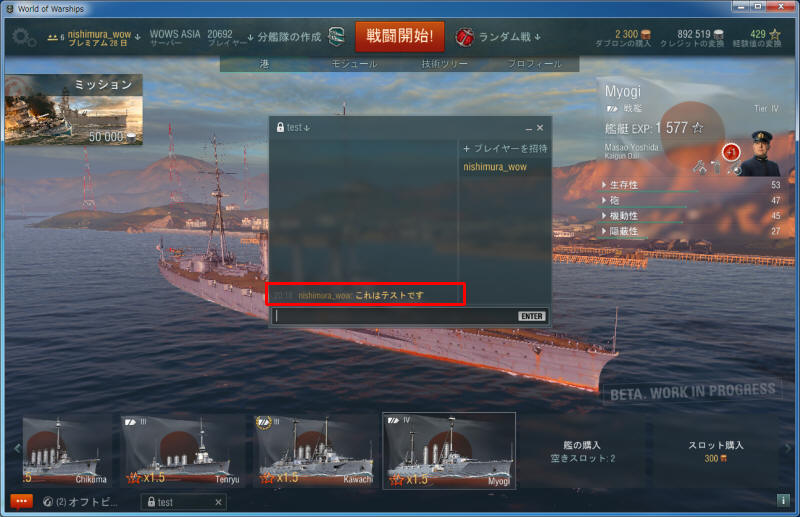
Task: Close the test chat tab at bottom
Action: pos(218,502)
